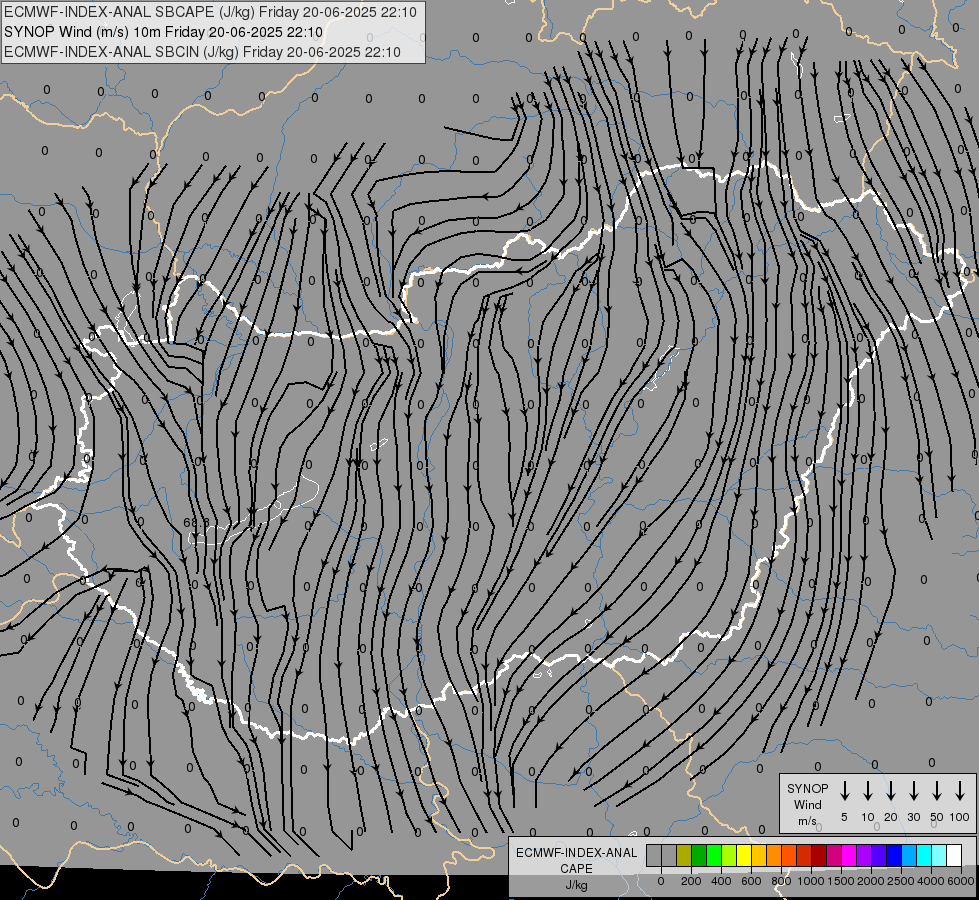Click the 800 tick on the CAPE scale
979x900 pixels.
(781, 881)
